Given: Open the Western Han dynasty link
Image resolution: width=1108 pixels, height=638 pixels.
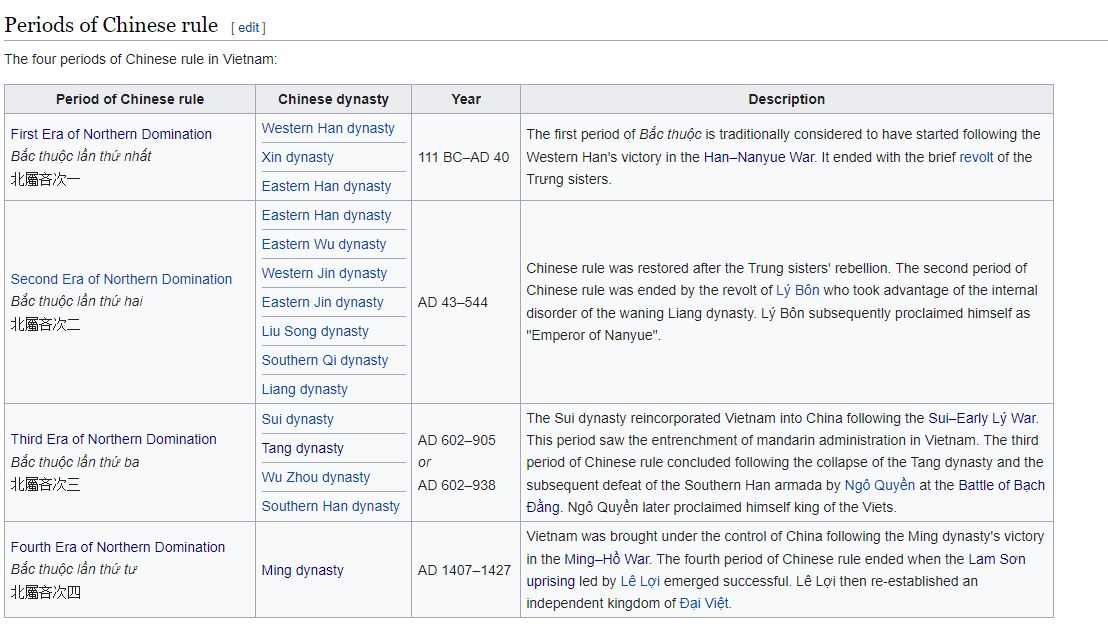Looking at the screenshot, I should point(328,128).
